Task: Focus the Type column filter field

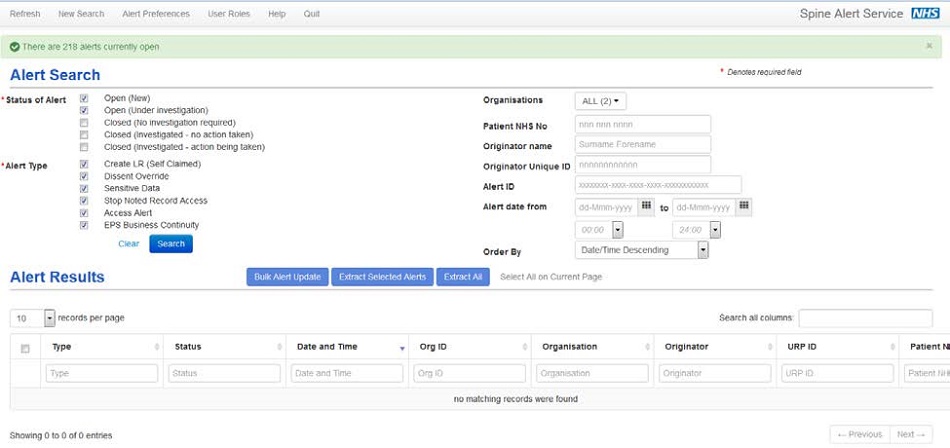Action: point(102,373)
